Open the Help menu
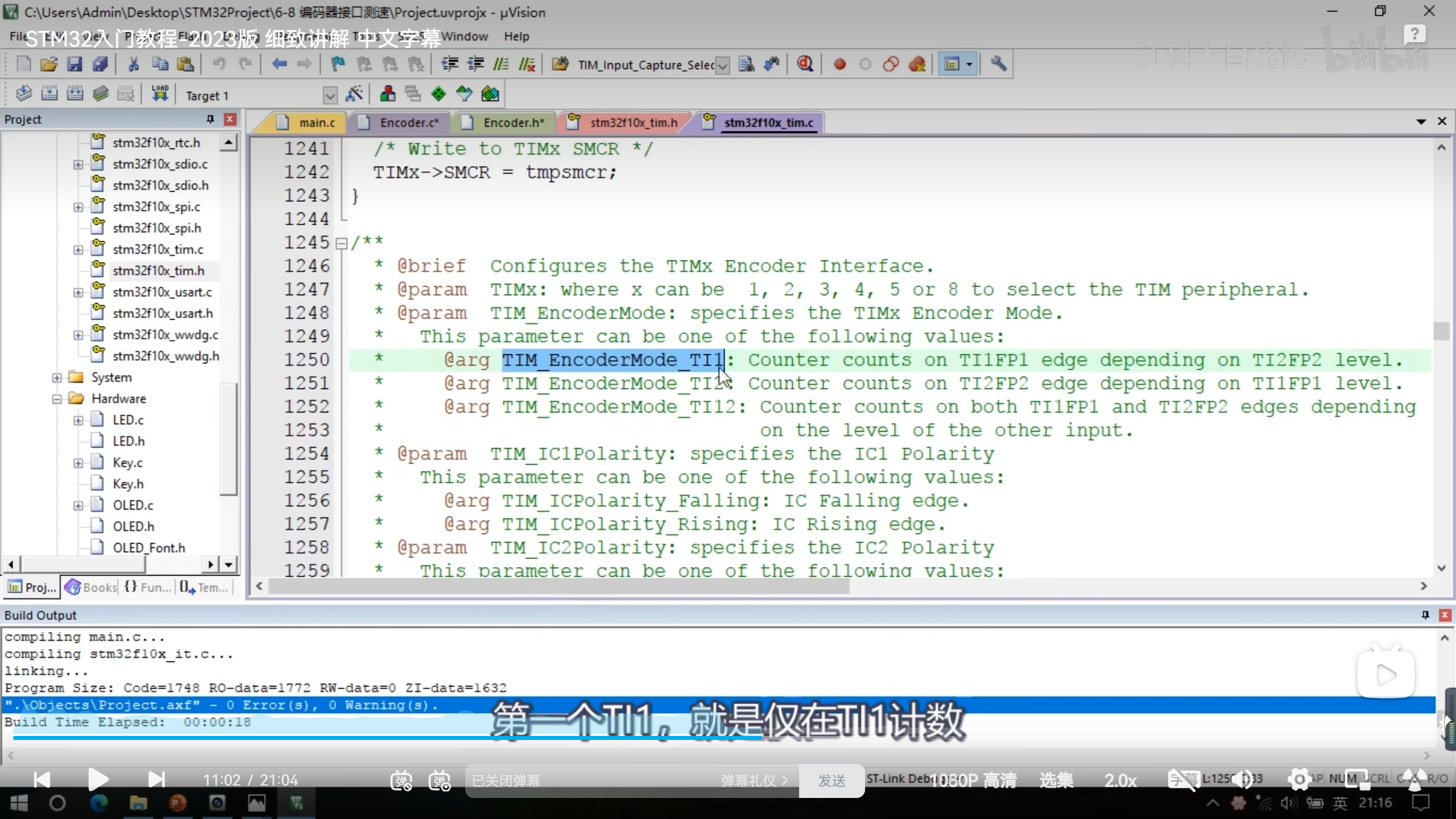This screenshot has width=1456, height=819. [x=516, y=36]
